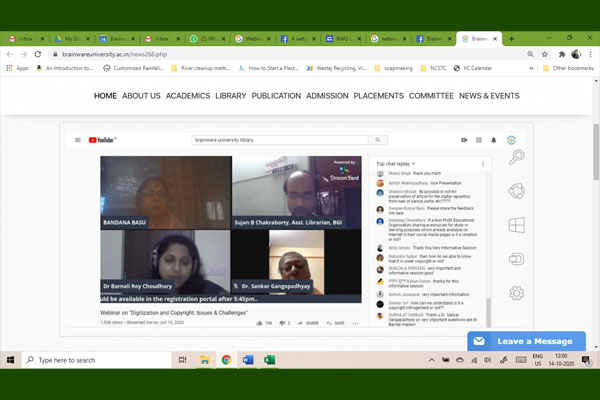This screenshot has width=600, height=400.
Task: Open the River cleanup bookmark folder
Action: tap(201, 68)
